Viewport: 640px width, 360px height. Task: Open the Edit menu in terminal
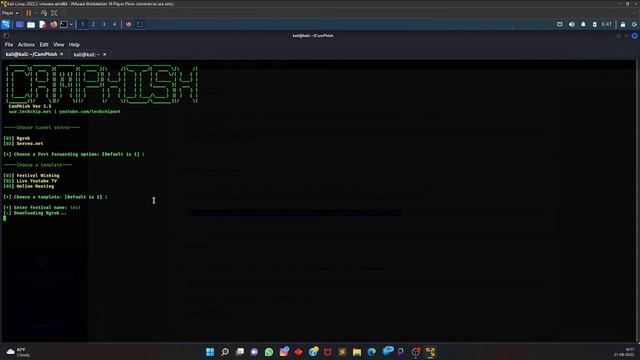coord(44,44)
